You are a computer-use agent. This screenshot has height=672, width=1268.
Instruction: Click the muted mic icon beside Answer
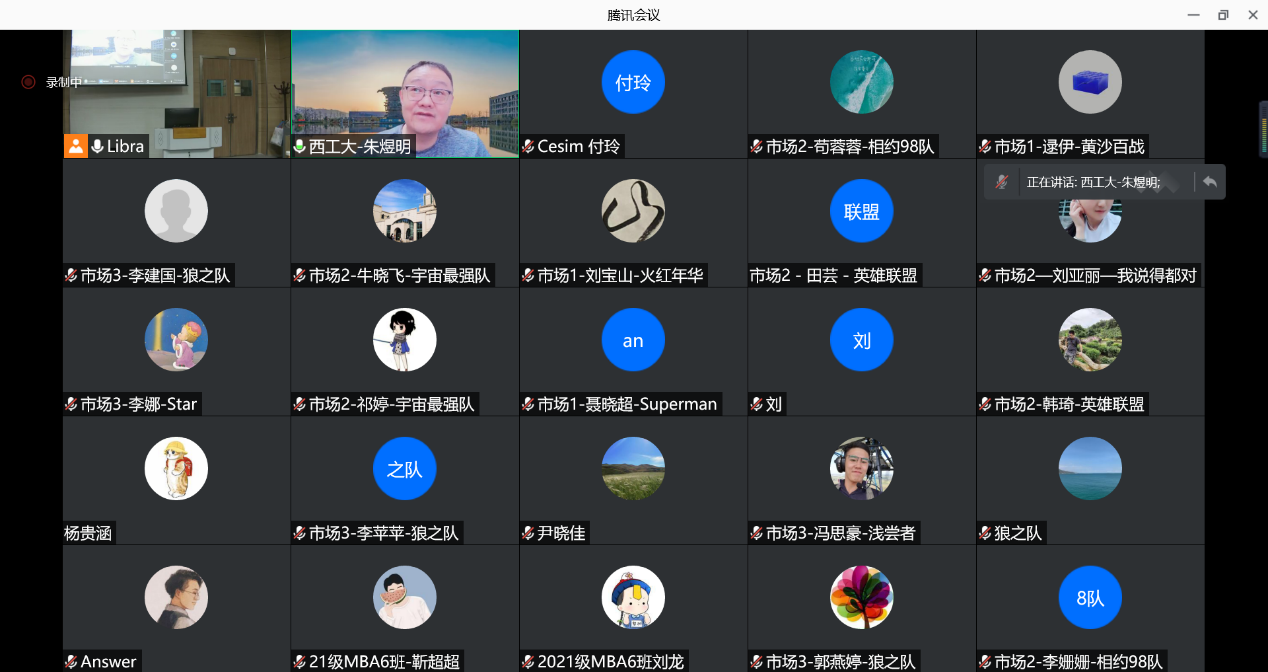(x=71, y=662)
